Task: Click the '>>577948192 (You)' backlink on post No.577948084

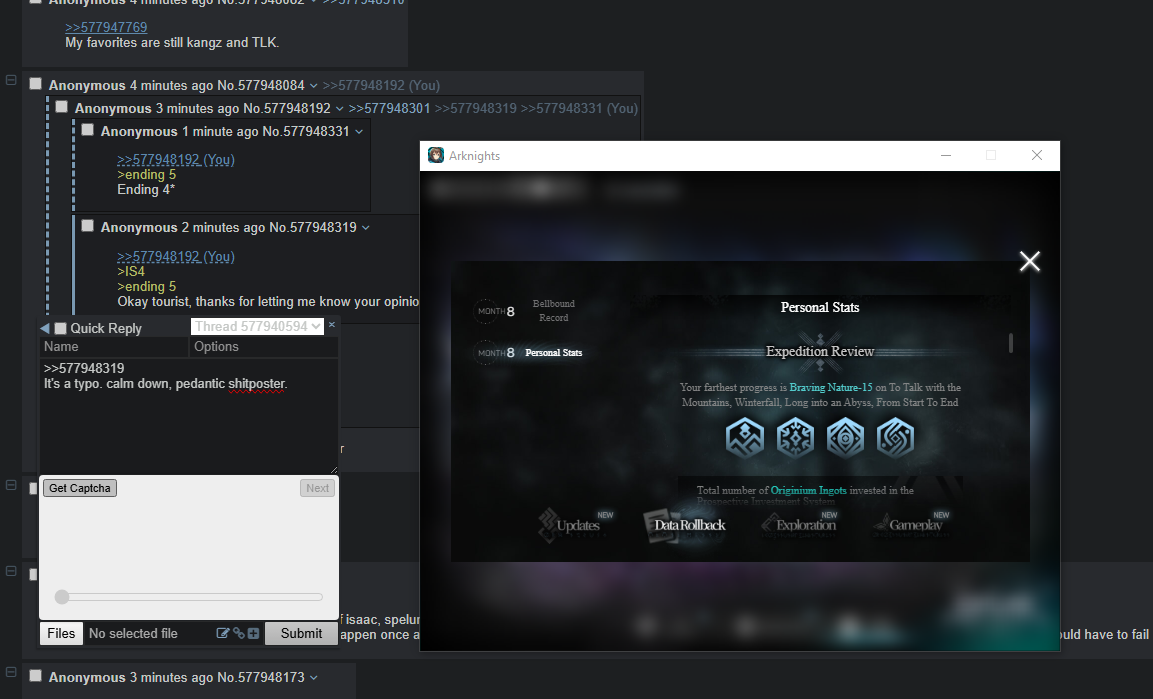Action: (381, 85)
